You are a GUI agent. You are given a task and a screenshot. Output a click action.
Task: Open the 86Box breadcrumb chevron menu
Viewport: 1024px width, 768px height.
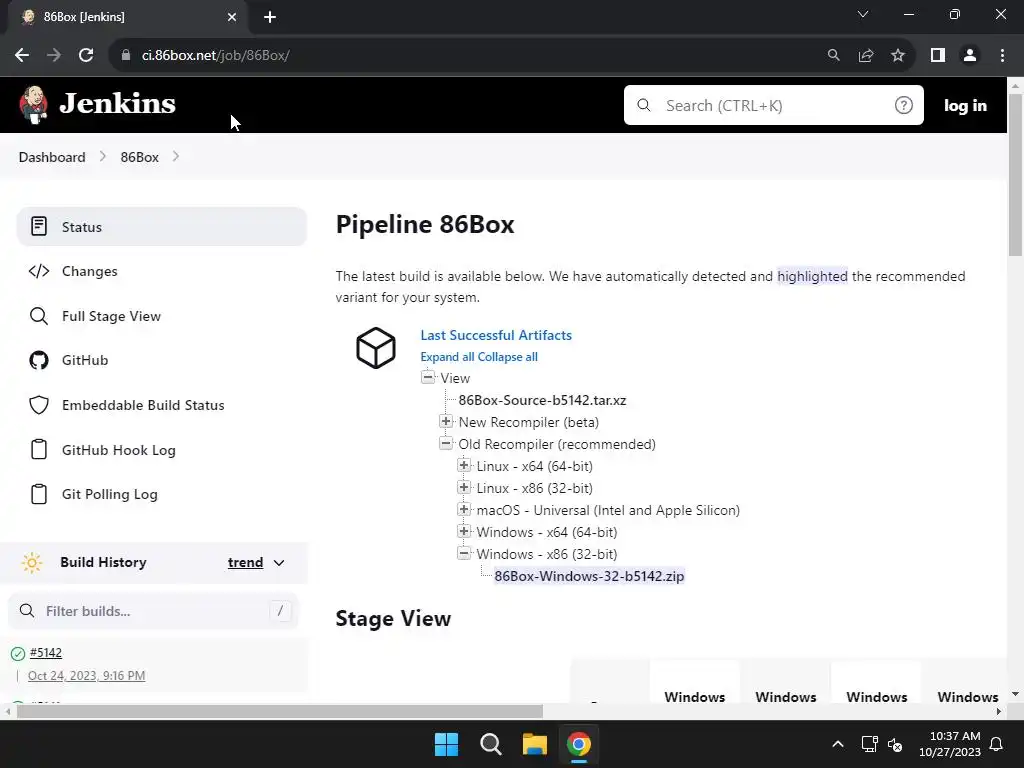pos(176,157)
